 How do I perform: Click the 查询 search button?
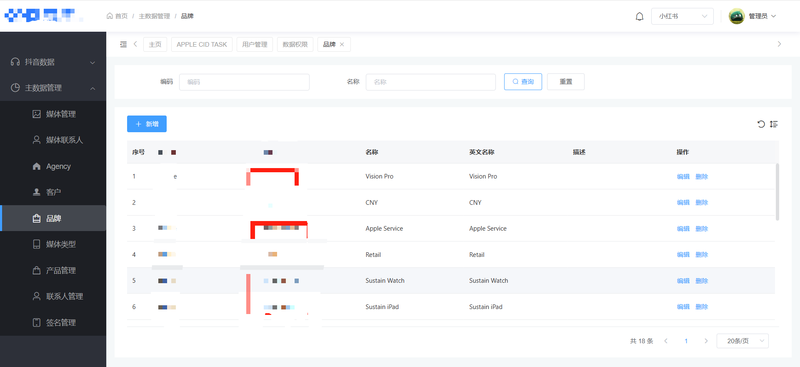coord(523,82)
